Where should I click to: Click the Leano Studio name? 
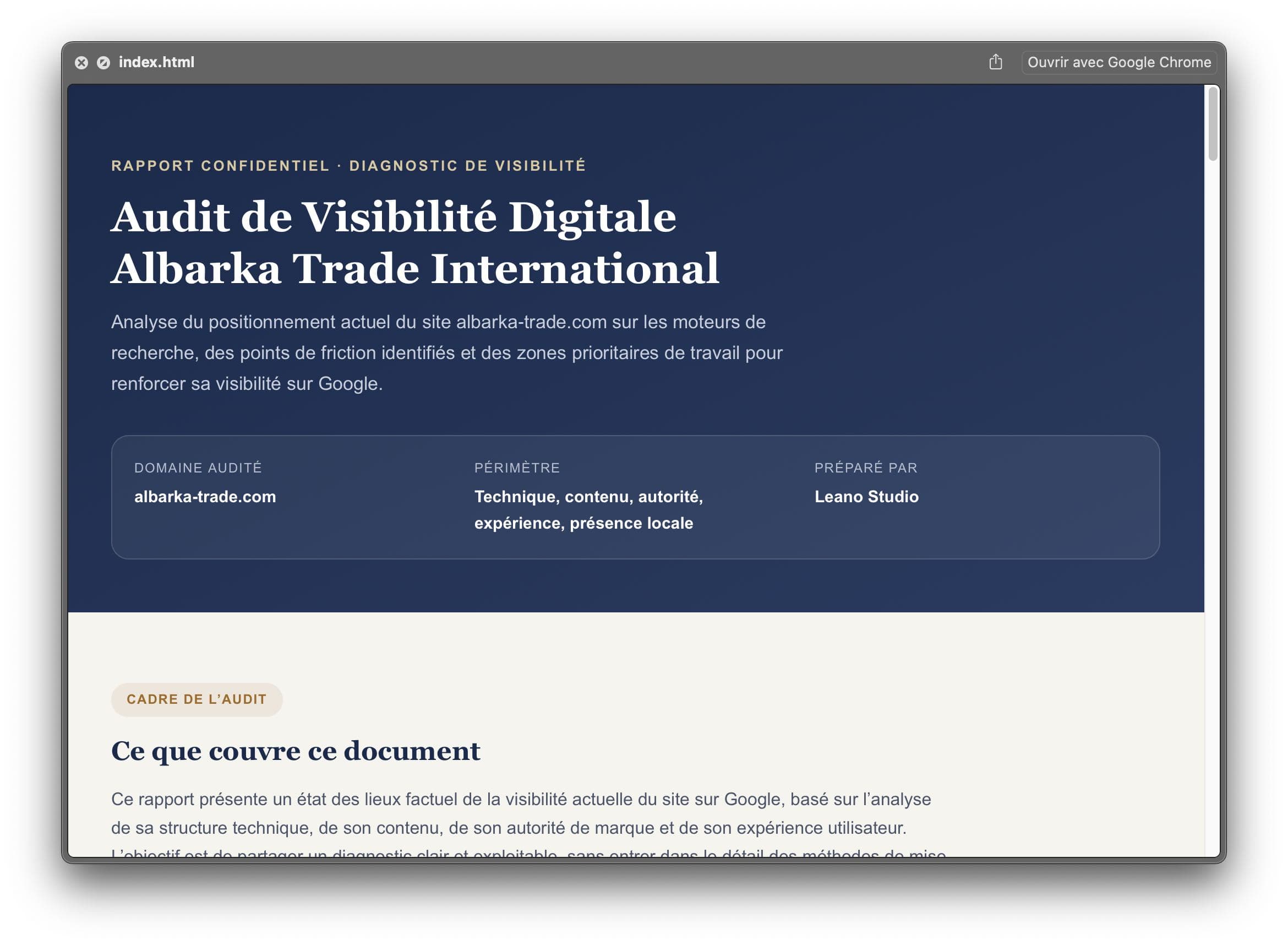click(x=867, y=497)
